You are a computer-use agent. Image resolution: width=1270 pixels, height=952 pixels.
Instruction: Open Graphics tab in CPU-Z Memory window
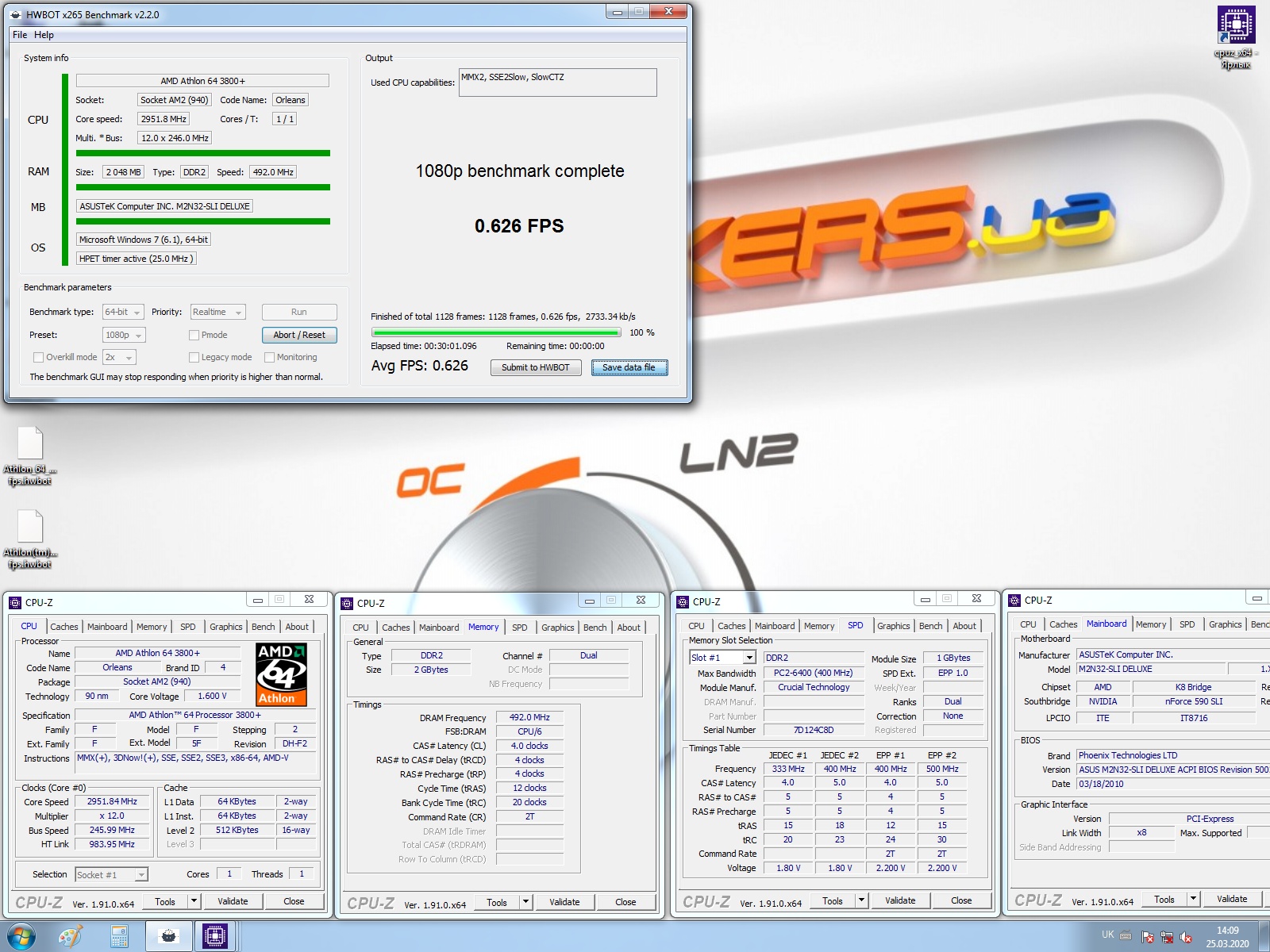click(558, 628)
